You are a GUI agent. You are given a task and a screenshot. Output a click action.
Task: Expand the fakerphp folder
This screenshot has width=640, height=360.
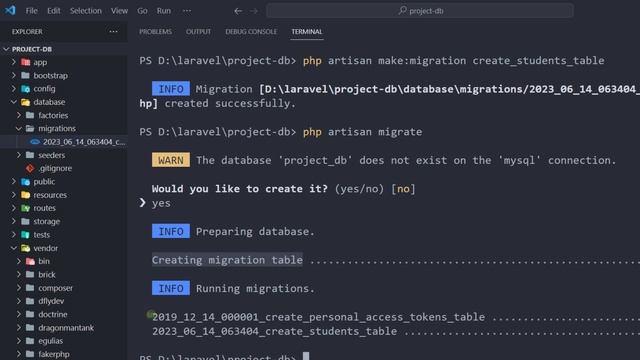click(18, 354)
